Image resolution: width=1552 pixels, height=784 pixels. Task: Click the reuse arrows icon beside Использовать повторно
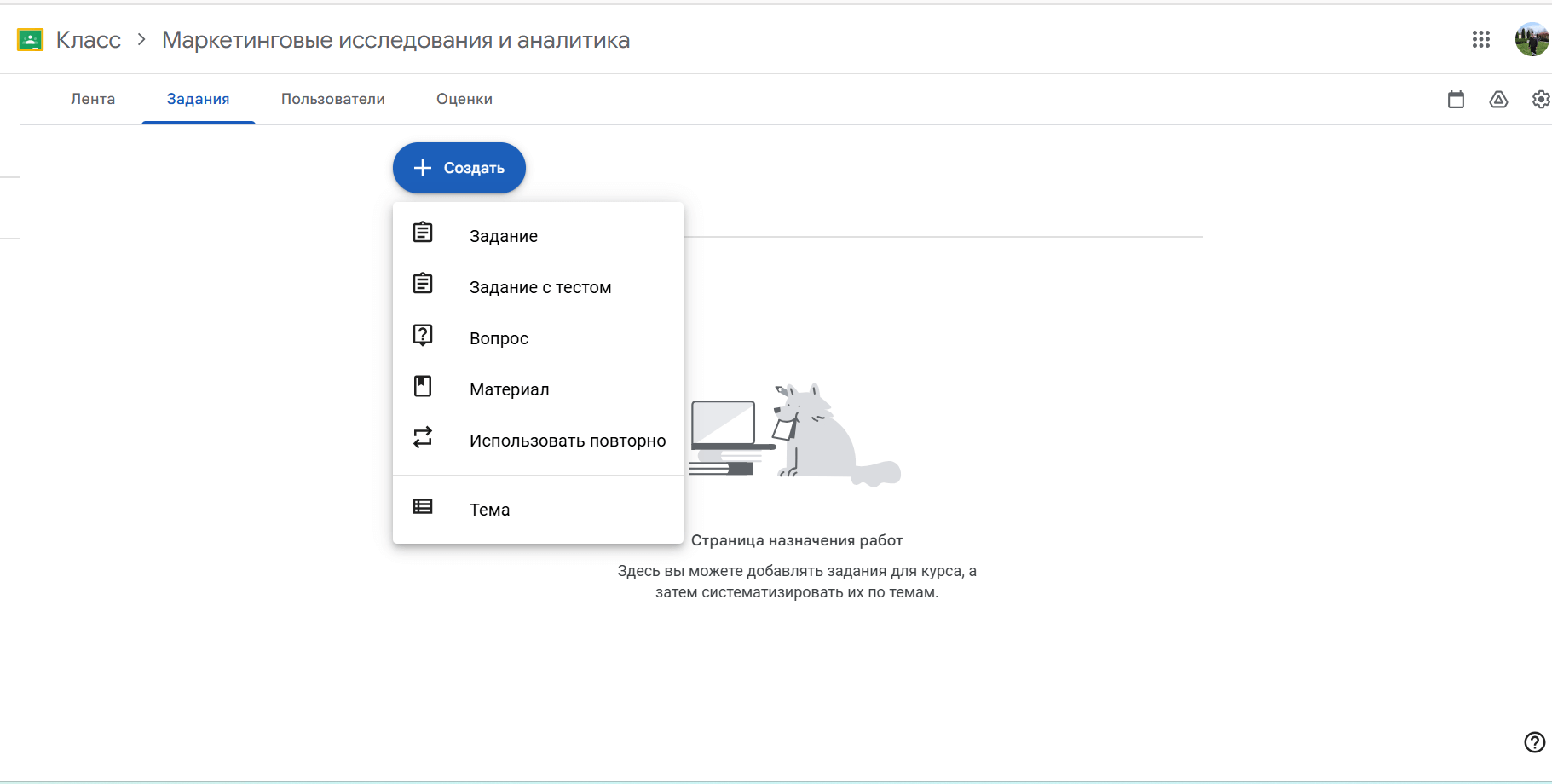423,437
